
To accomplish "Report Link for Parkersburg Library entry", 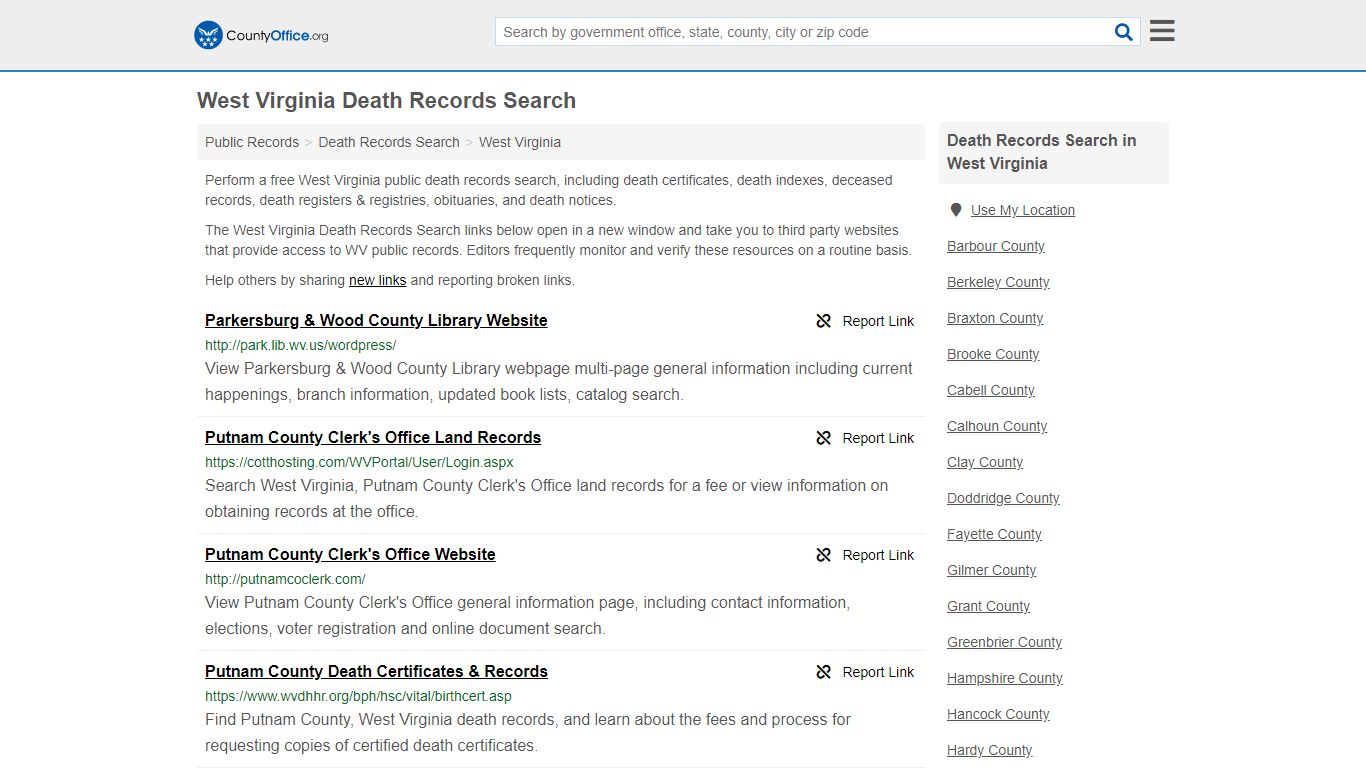I will (878, 321).
